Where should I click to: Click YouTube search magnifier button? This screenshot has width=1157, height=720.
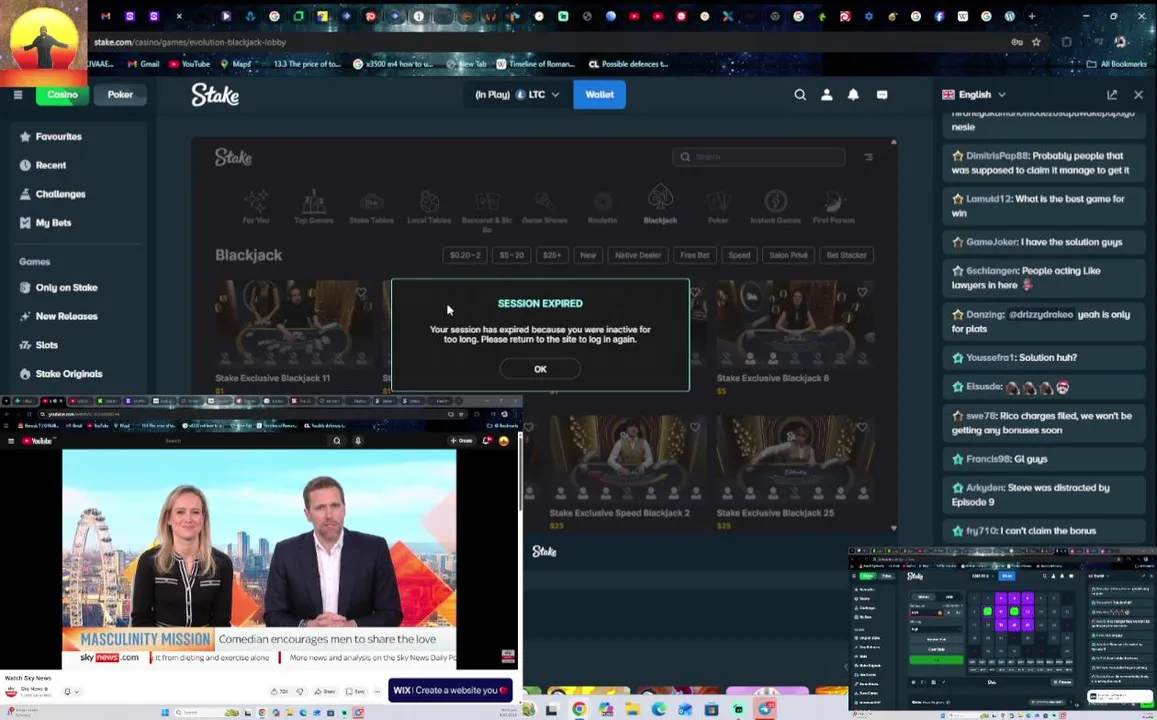336,440
